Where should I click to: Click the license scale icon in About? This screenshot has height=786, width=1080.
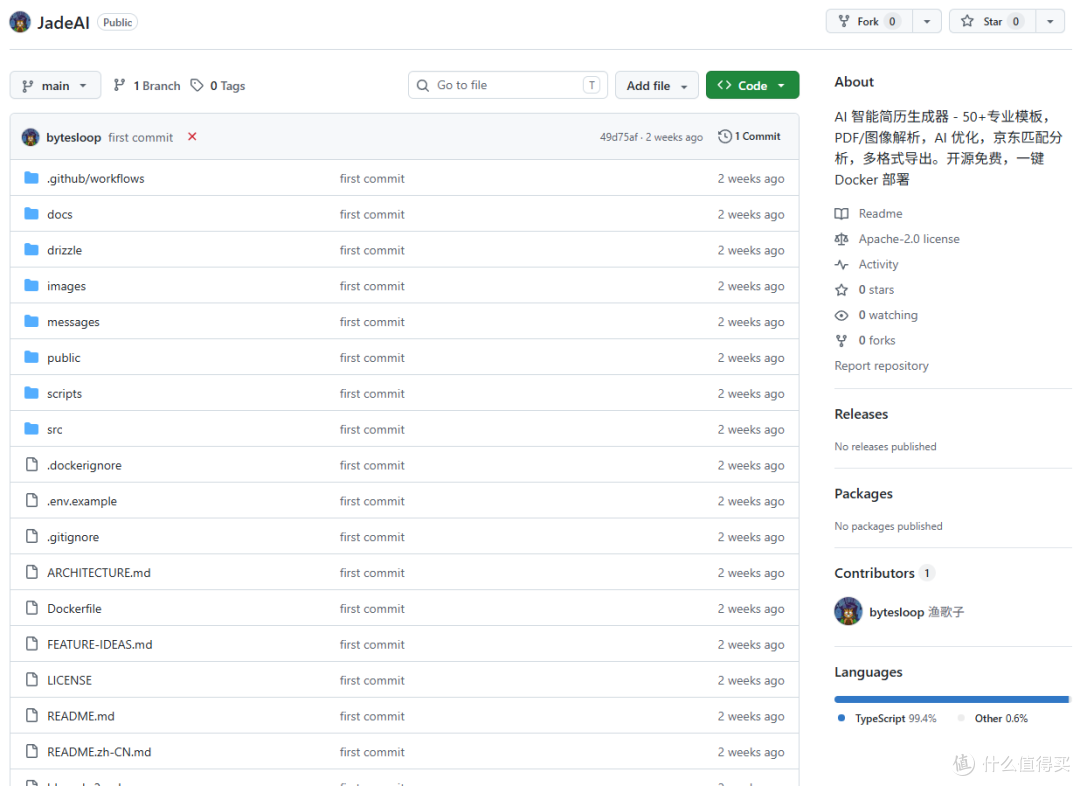tap(842, 239)
